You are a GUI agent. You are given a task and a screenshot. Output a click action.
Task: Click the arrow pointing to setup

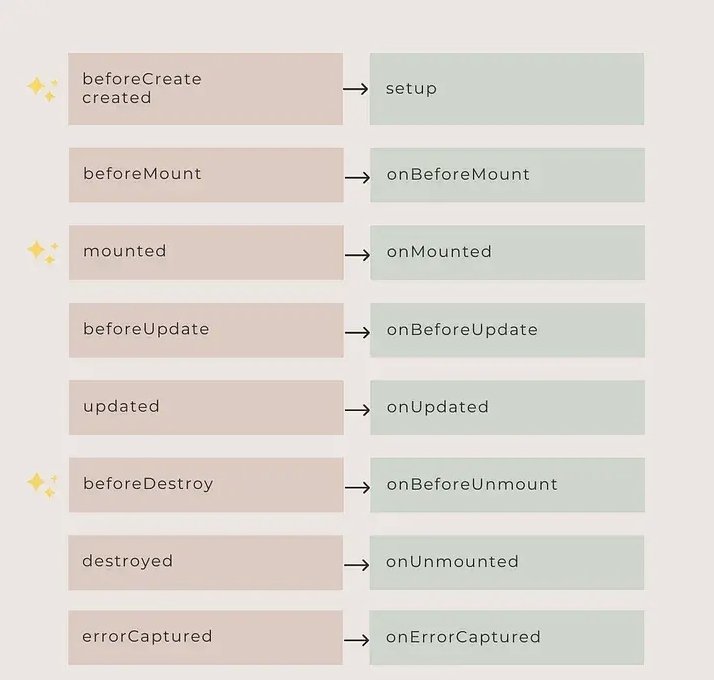(x=356, y=89)
